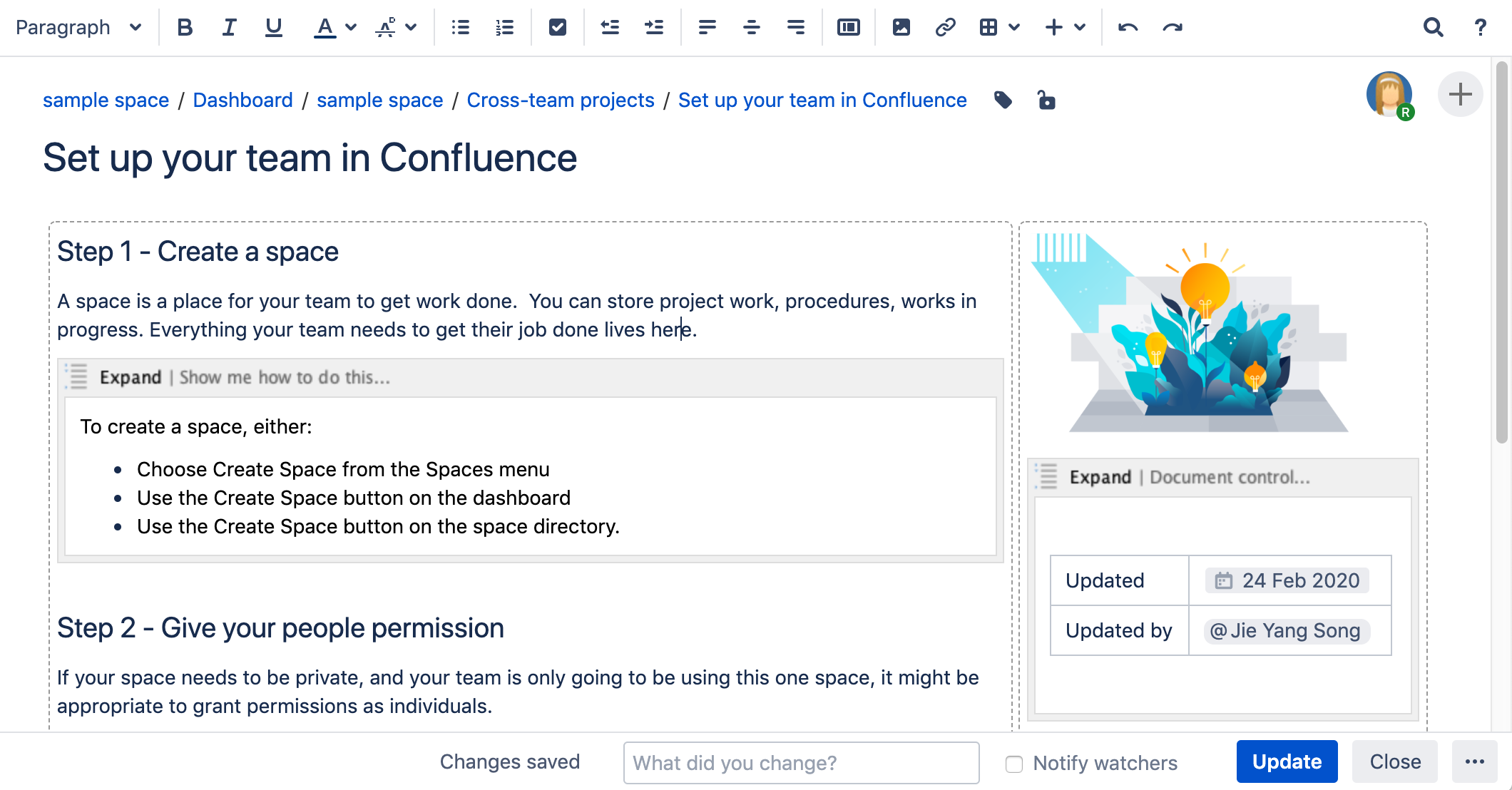Select the Dashboard breadcrumb menu item
Screen dimensions: 1512x790
coord(243,100)
